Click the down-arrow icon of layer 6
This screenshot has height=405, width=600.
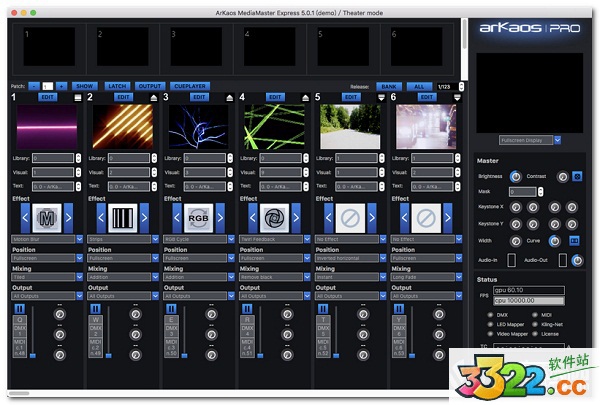point(457,98)
